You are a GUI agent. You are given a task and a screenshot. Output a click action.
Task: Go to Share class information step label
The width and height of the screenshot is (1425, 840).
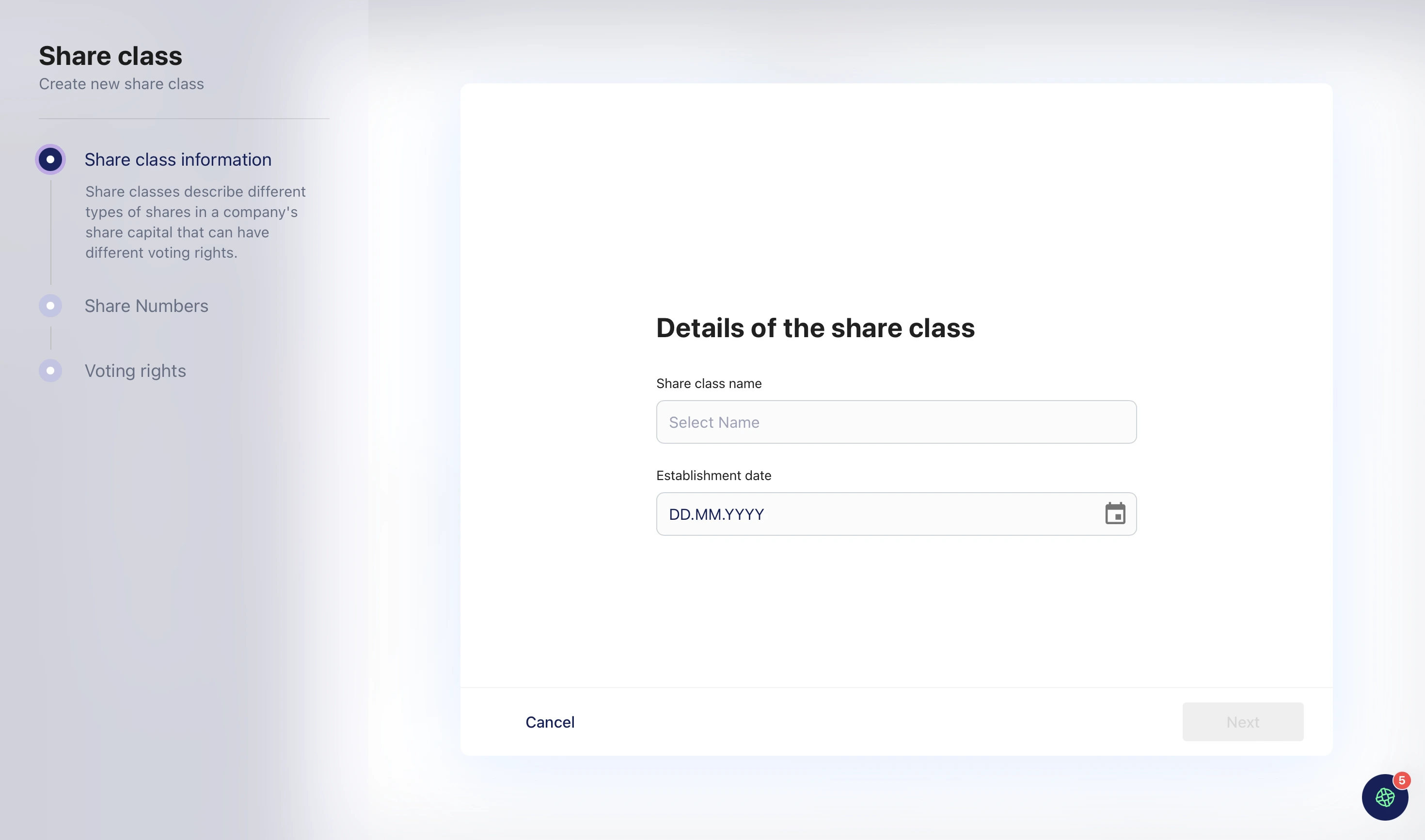point(178,160)
